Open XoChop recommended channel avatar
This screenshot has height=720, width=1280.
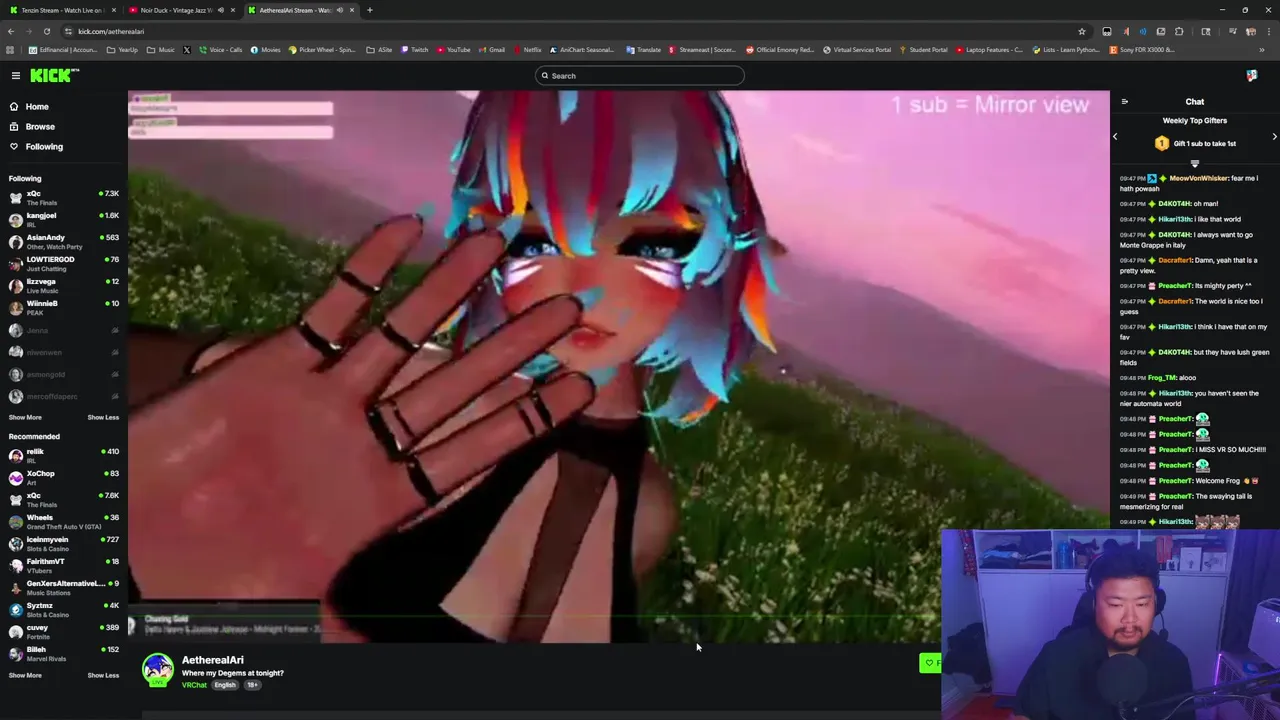coord(16,478)
